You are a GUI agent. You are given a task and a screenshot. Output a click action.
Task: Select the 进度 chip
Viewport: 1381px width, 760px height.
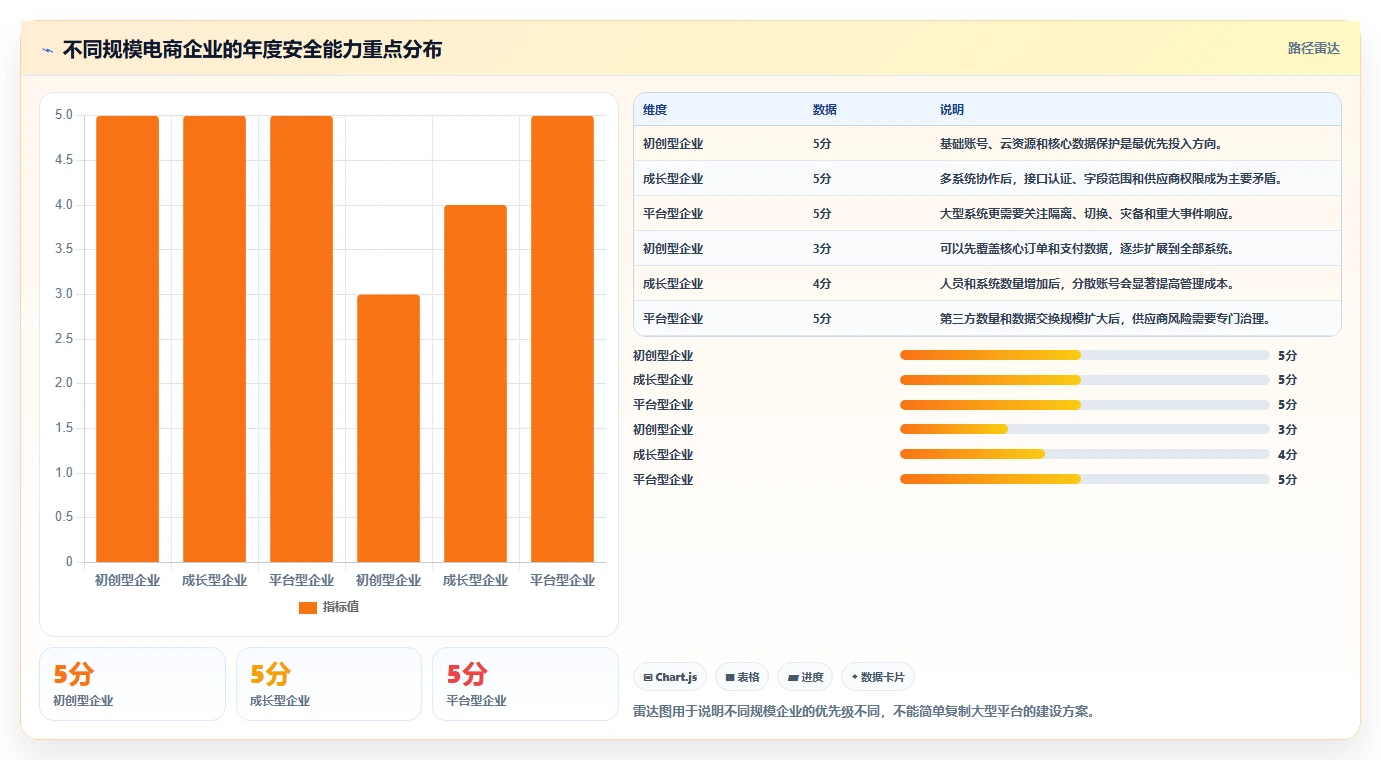pos(805,677)
